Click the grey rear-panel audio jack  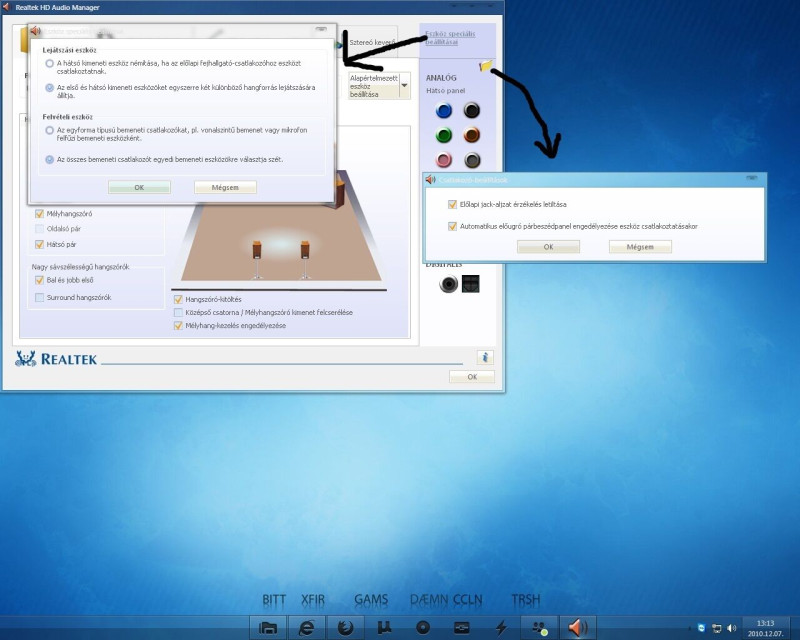(x=472, y=160)
